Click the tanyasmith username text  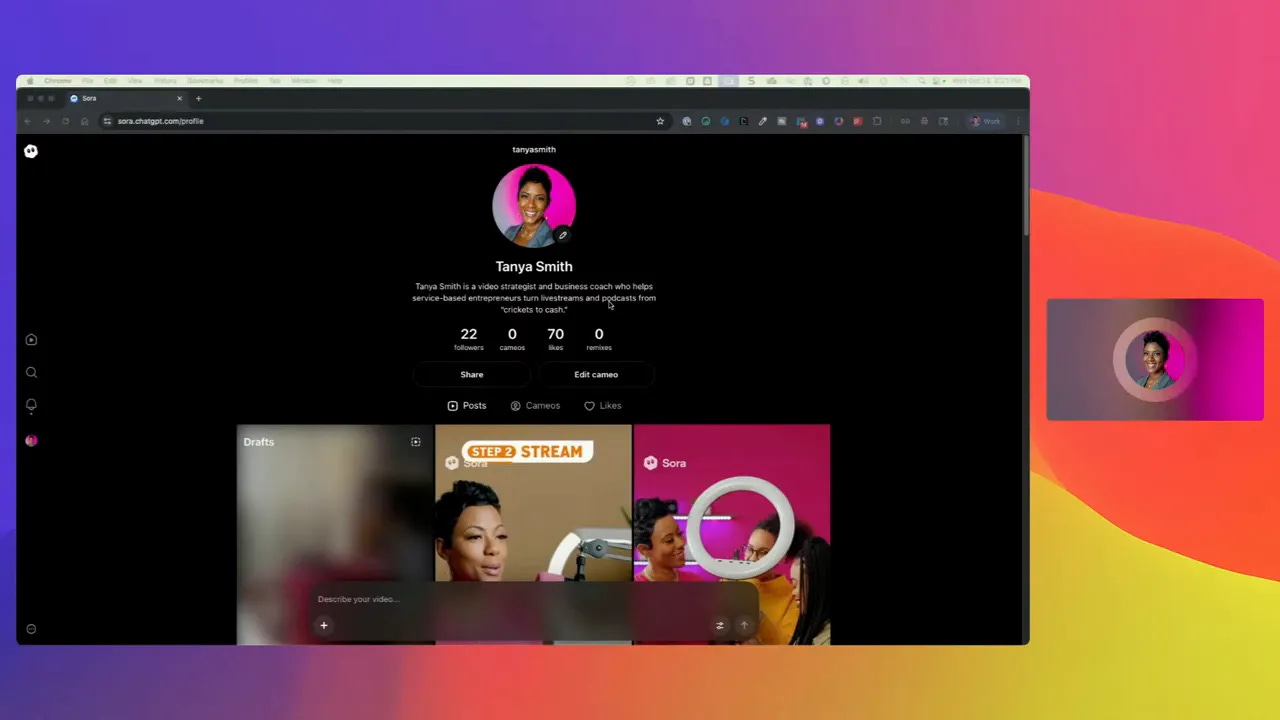coord(534,150)
